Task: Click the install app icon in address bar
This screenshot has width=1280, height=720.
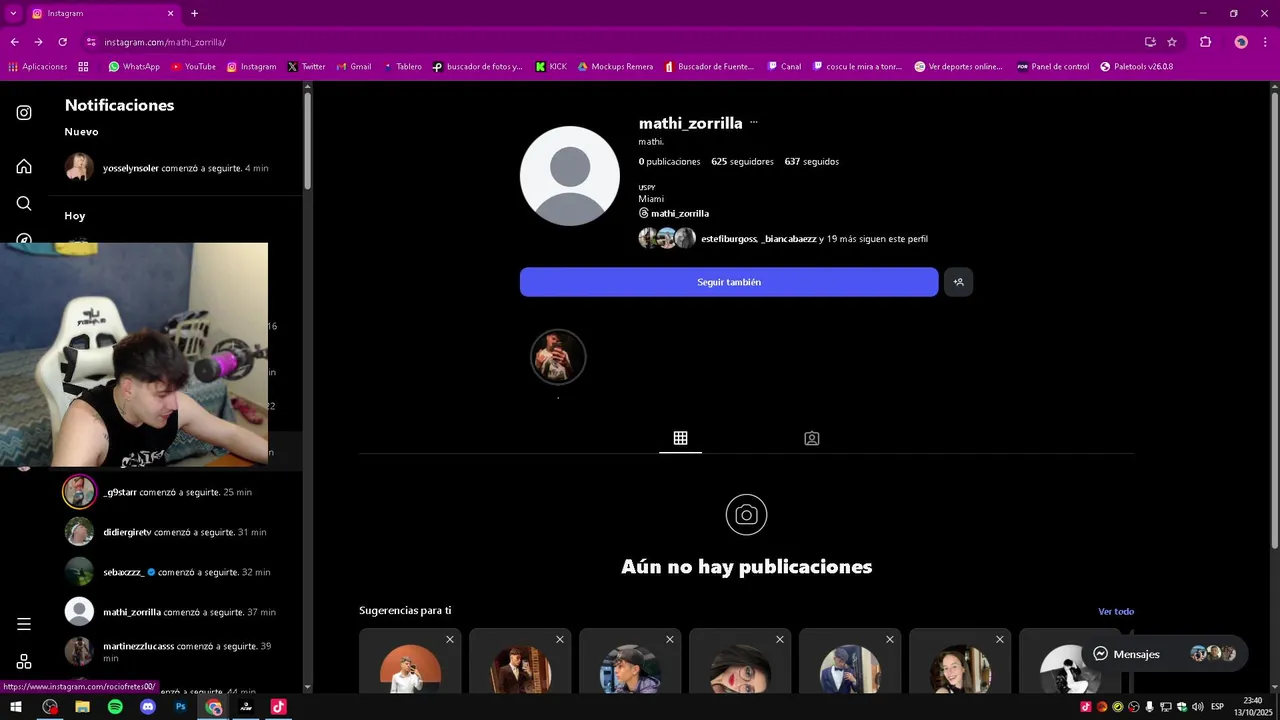Action: click(x=1150, y=42)
